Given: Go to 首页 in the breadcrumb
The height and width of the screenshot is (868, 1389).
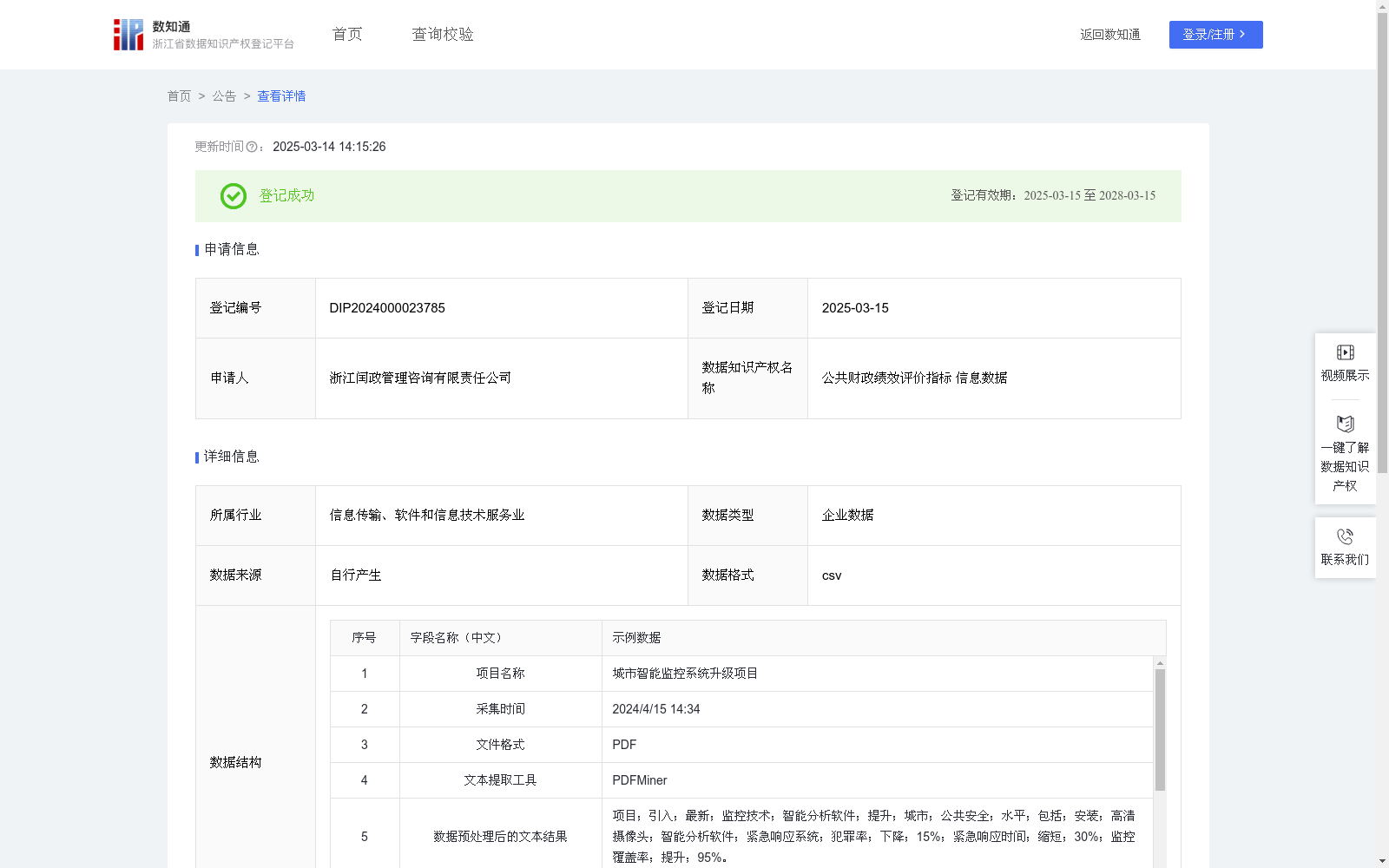Looking at the screenshot, I should click(179, 96).
